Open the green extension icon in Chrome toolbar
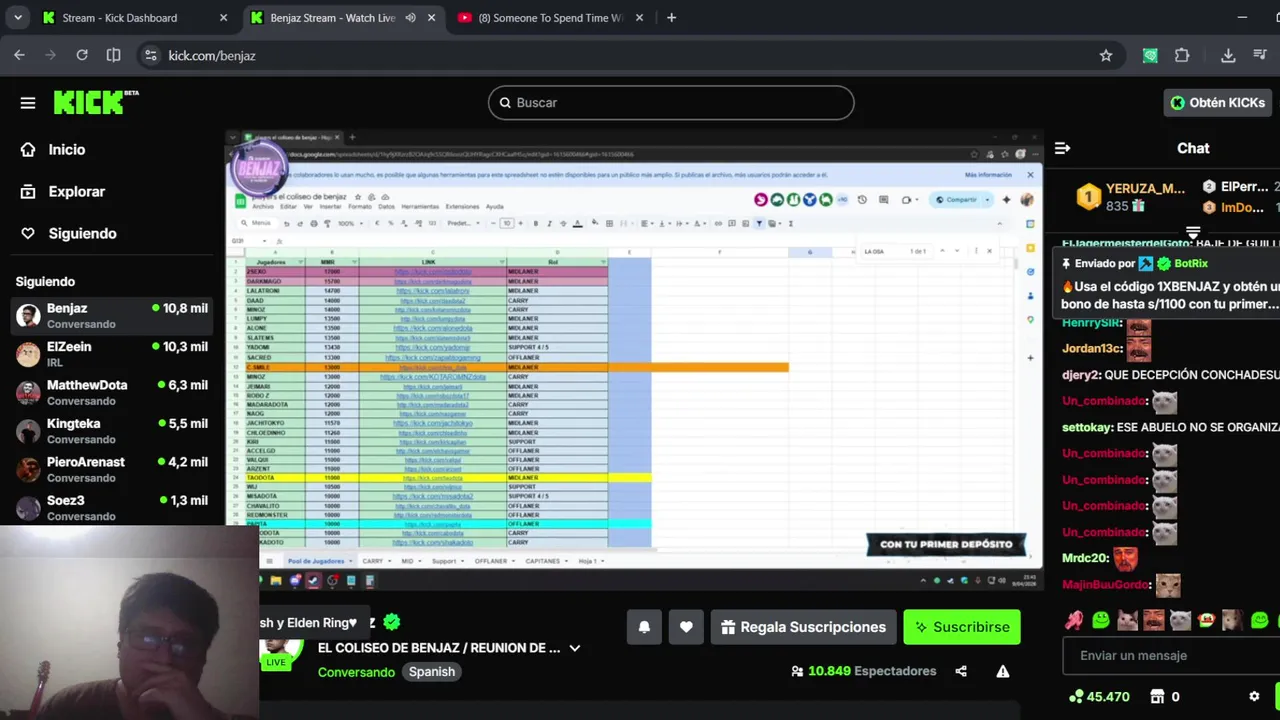This screenshot has height=720, width=1280. pyautogui.click(x=1150, y=56)
